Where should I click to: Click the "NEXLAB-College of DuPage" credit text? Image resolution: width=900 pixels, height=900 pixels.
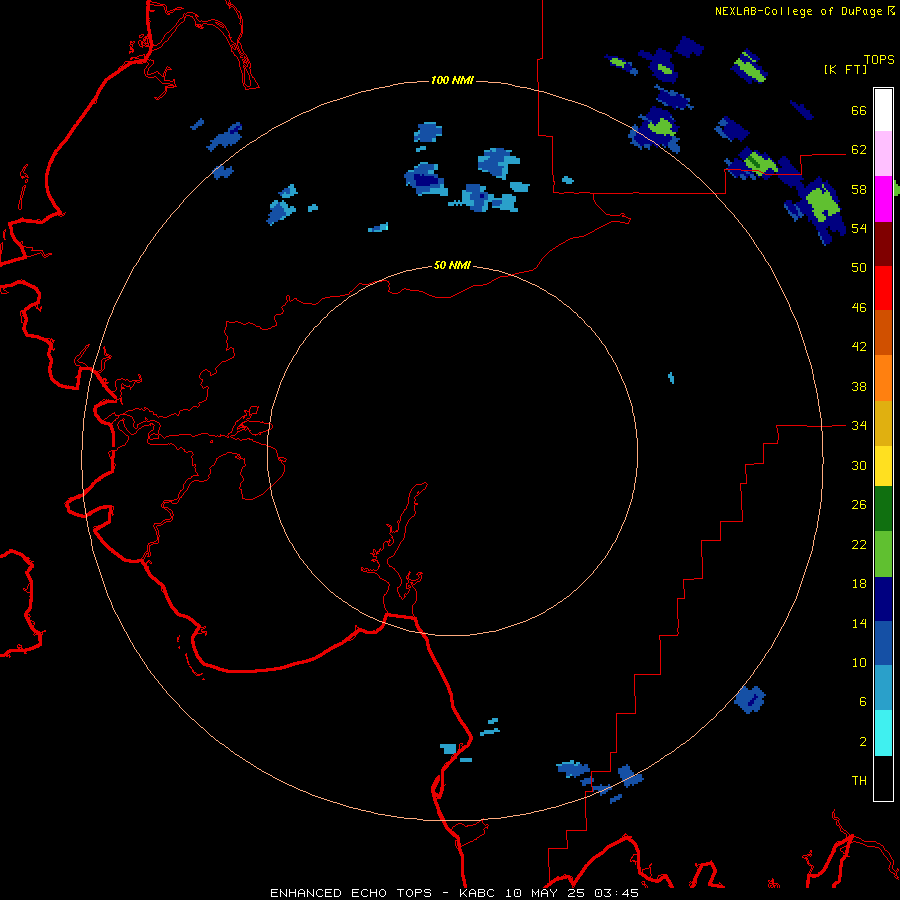798,11
